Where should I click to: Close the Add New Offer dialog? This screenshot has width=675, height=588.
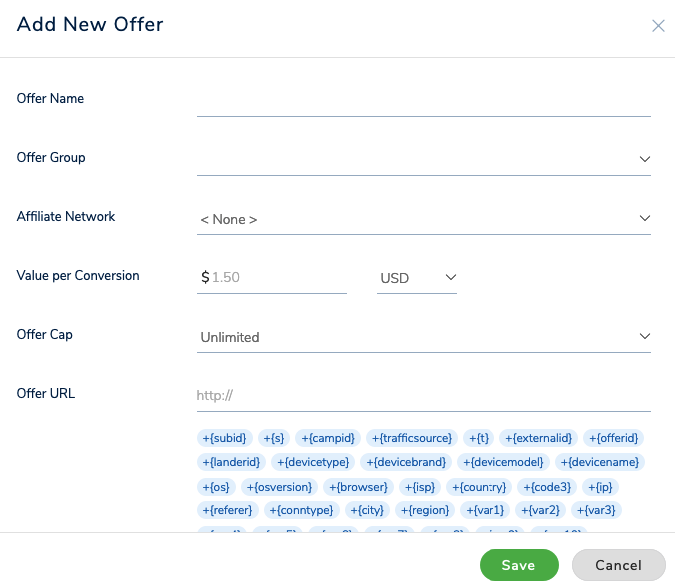(x=658, y=26)
